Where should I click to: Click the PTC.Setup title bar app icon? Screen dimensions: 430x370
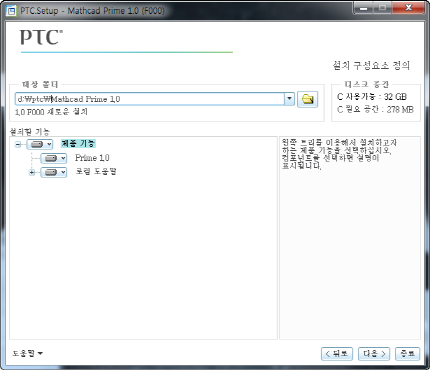point(11,11)
